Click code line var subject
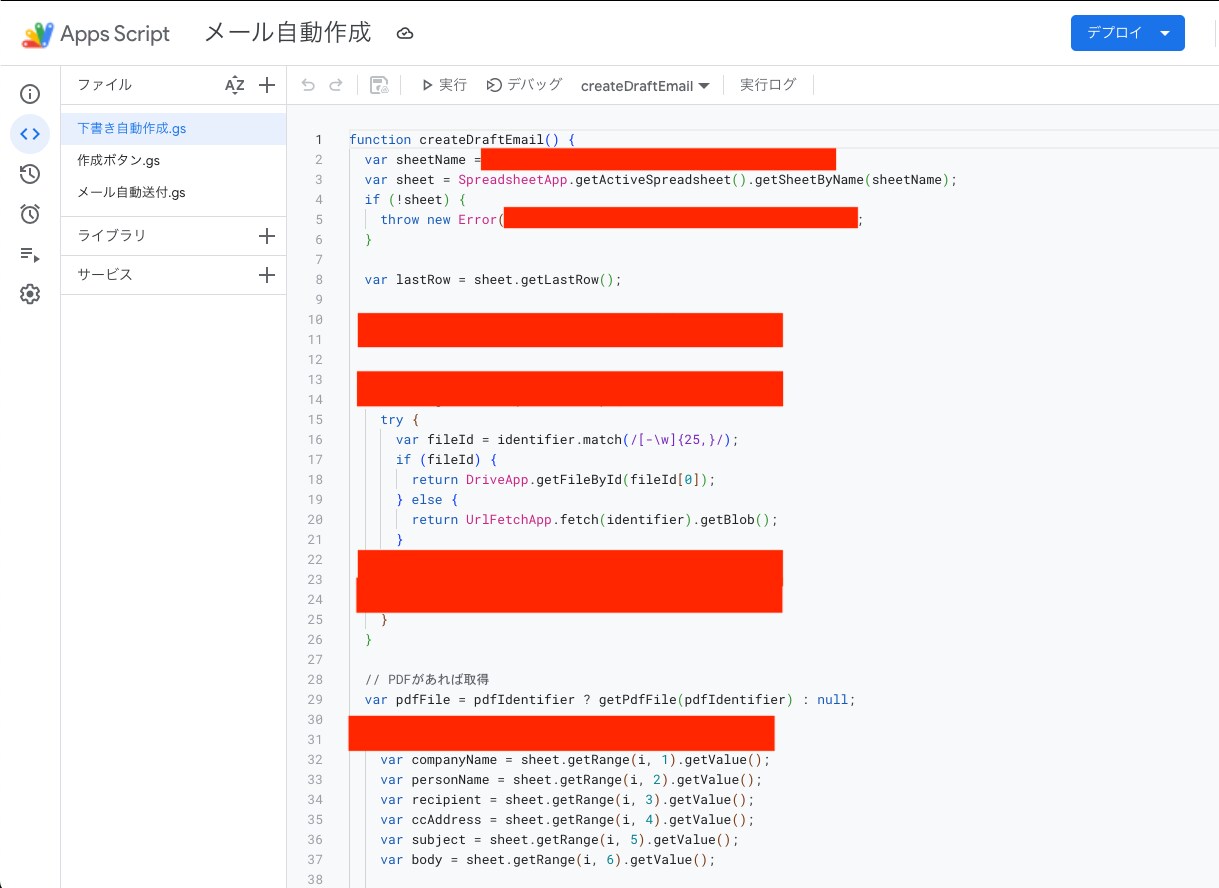 560,840
